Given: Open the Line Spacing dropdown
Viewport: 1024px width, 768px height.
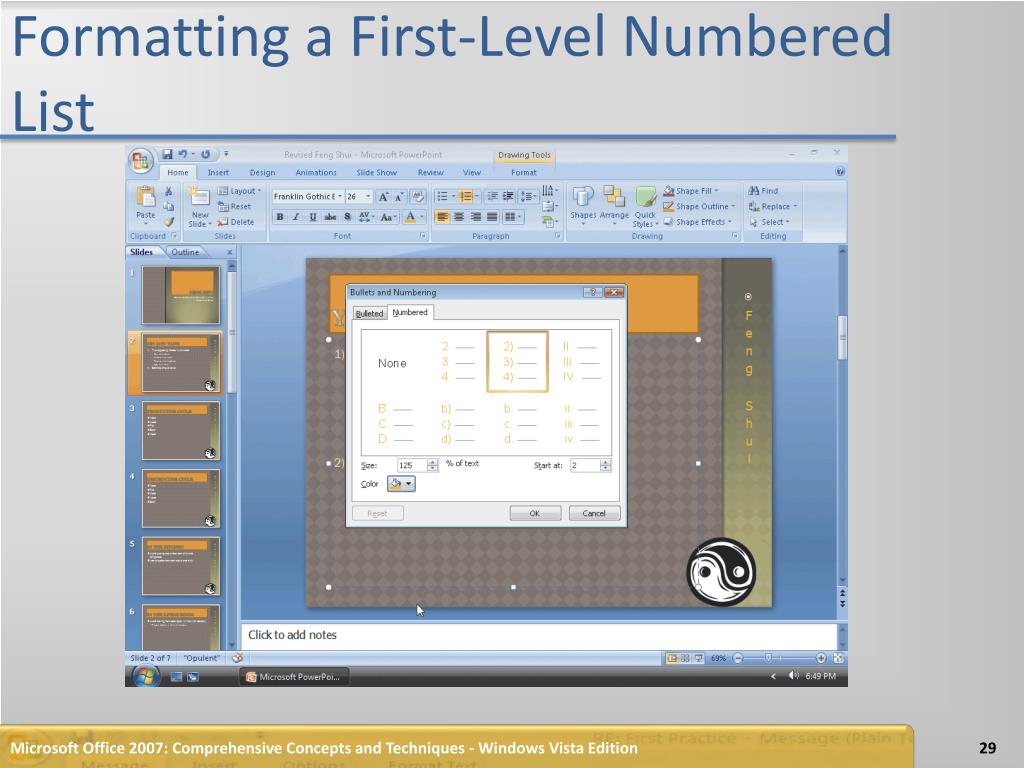Looking at the screenshot, I should click(x=526, y=197).
